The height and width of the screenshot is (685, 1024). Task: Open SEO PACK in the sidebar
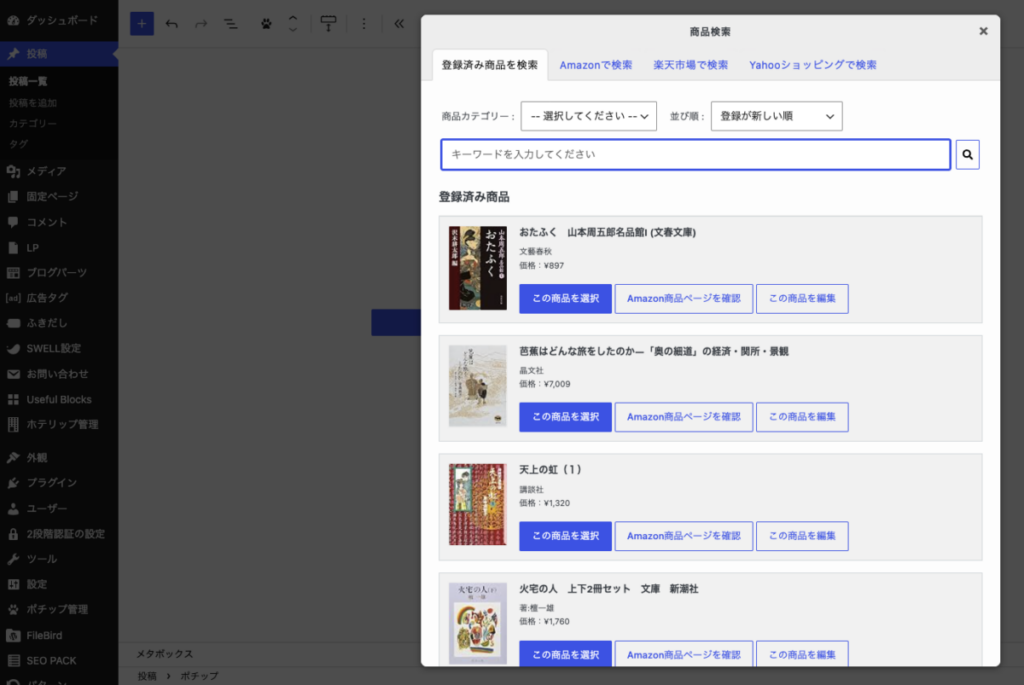59,661
